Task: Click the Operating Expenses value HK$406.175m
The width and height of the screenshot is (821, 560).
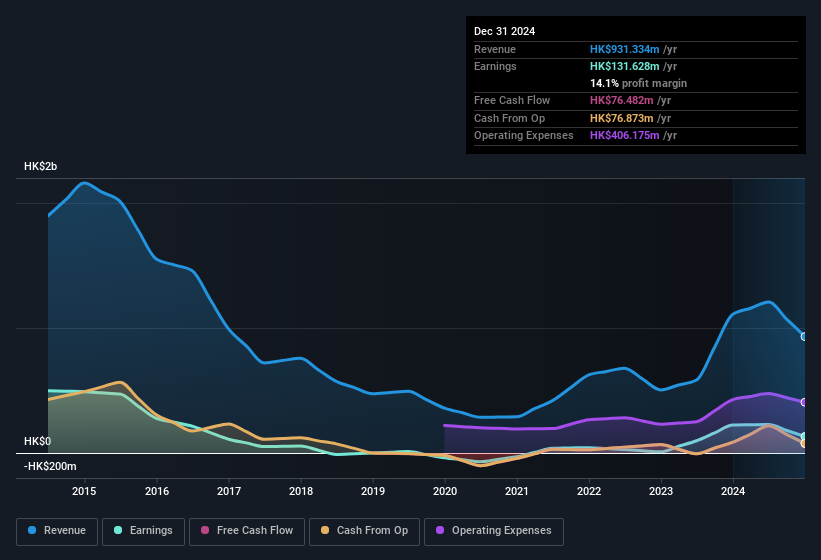Action: coord(624,136)
